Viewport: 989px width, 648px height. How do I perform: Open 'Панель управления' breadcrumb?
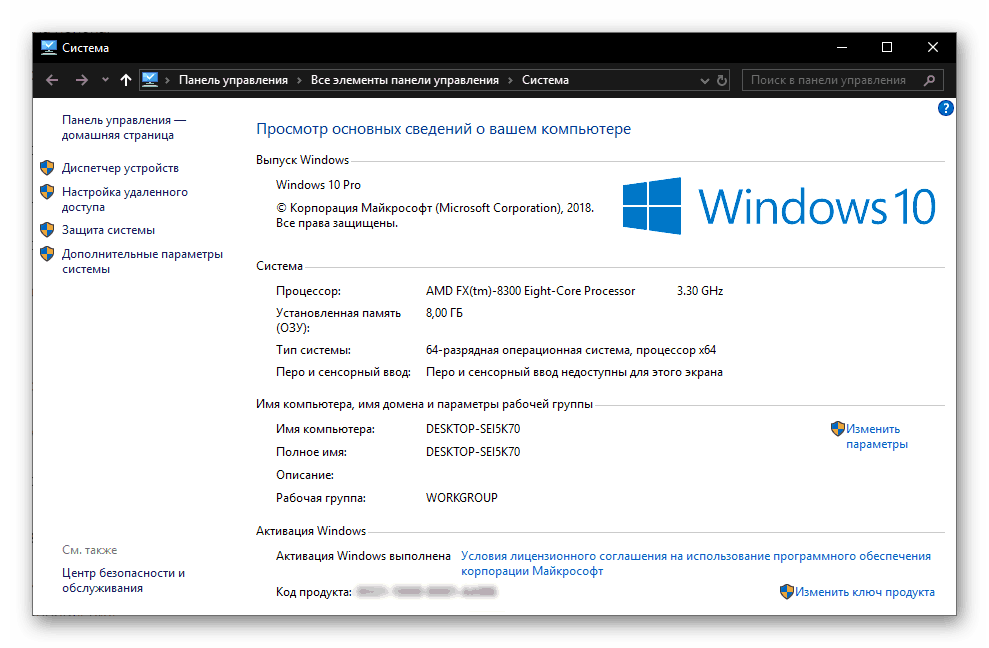click(233, 80)
